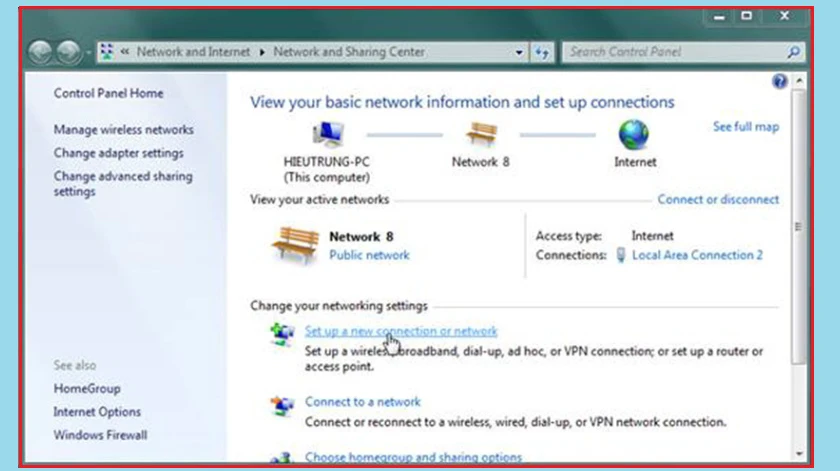The image size is (840, 471).
Task: Click the Internet globe icon
Action: coord(634,134)
